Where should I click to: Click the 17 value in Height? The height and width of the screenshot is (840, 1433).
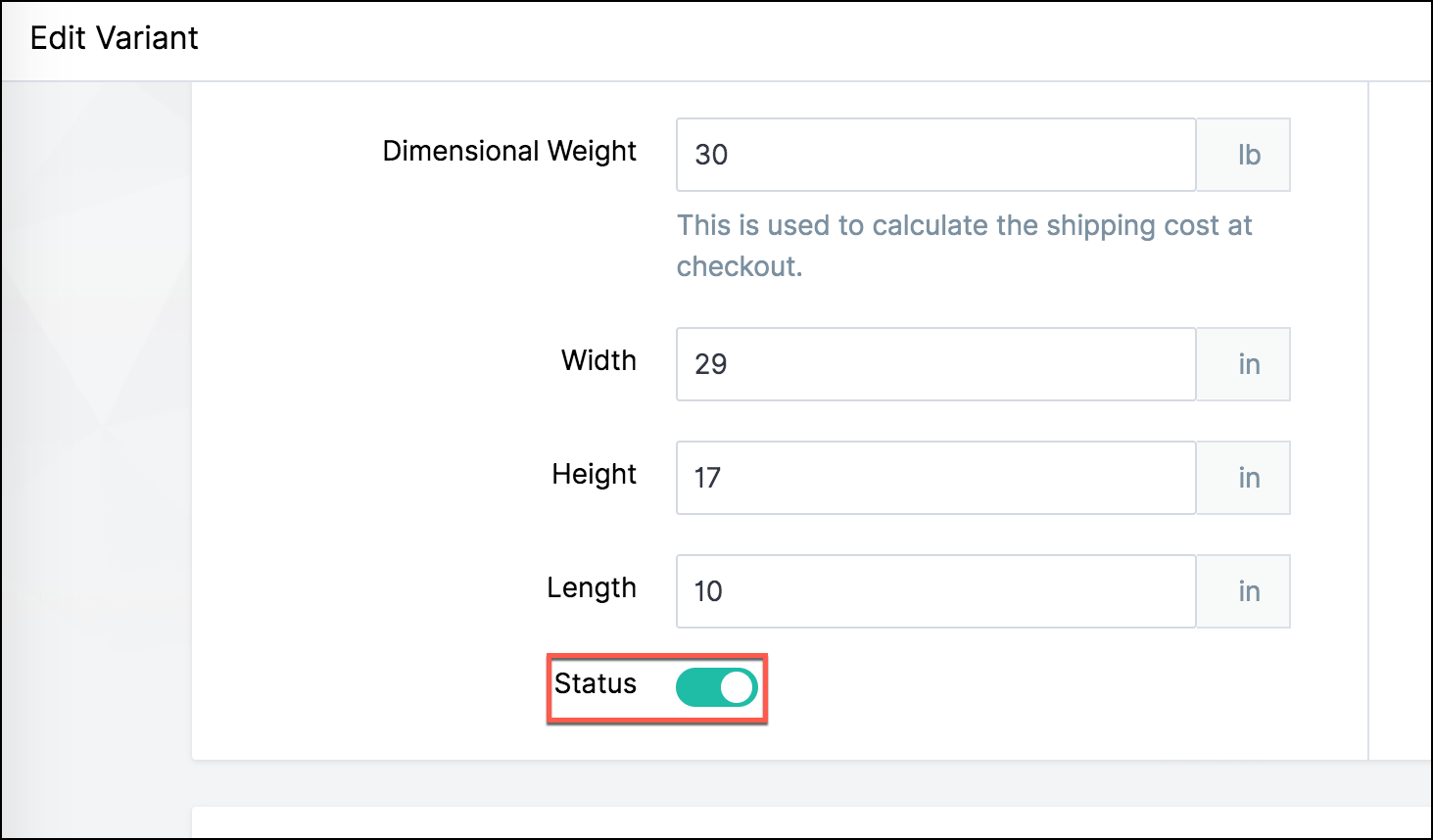[707, 478]
